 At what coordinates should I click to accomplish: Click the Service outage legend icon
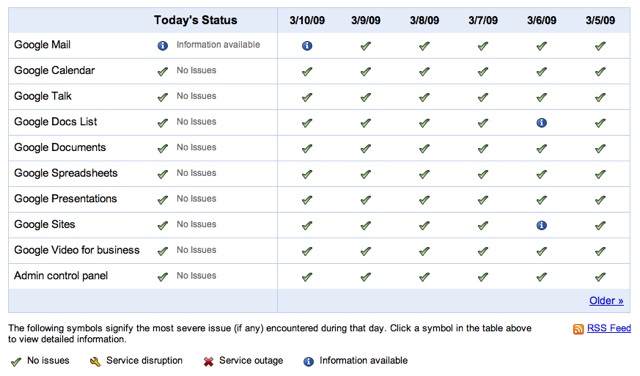(x=209, y=361)
